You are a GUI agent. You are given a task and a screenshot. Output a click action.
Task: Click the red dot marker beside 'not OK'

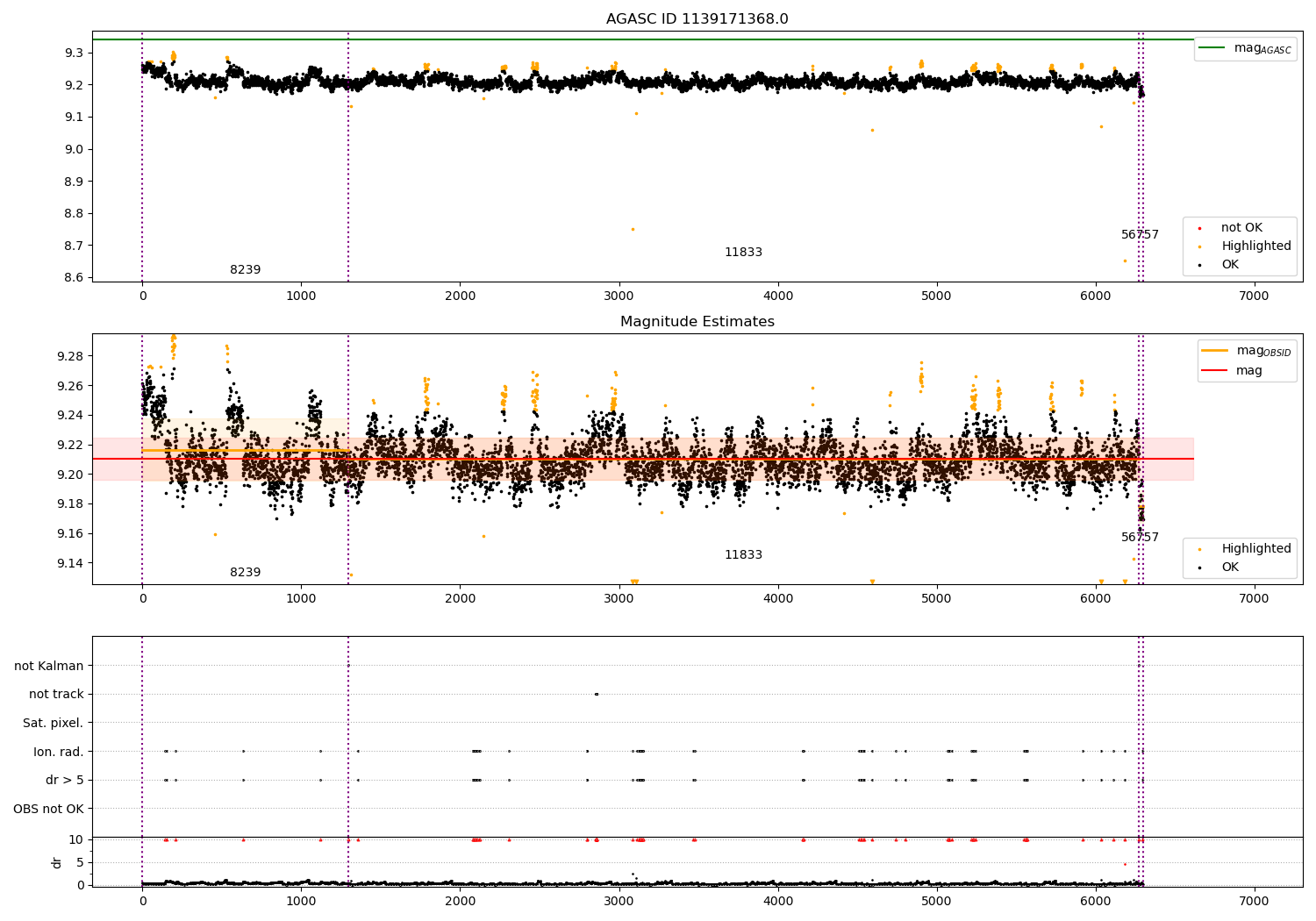click(x=1199, y=228)
